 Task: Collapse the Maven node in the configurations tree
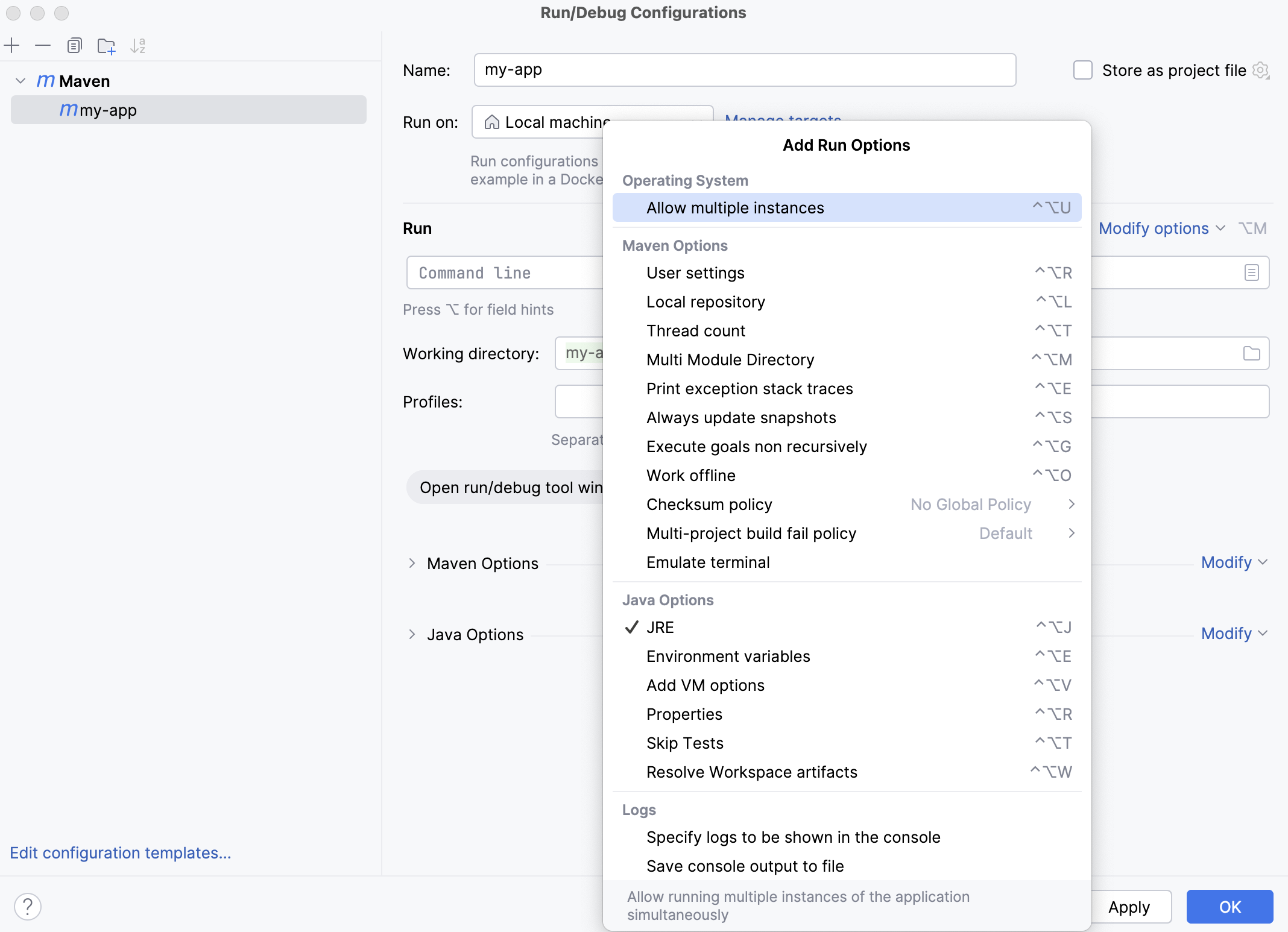[20, 81]
